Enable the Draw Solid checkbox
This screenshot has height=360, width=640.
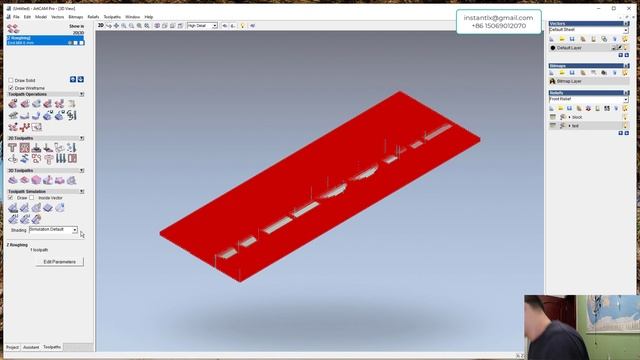[x=11, y=80]
